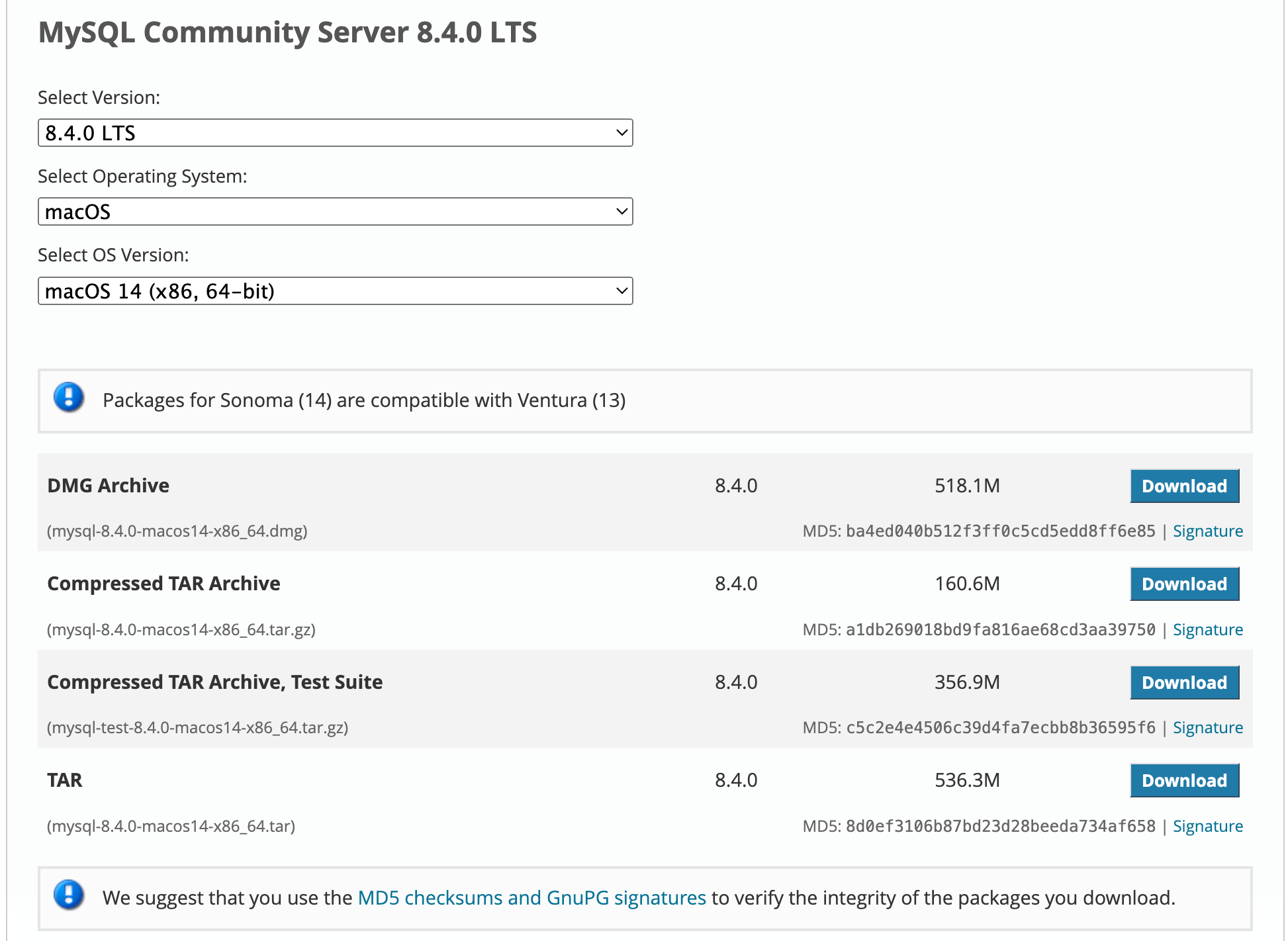Viewport: 1288px width, 941px height.
Task: Follow the MD5 checksums and GnuPG signatures link
Action: click(531, 898)
